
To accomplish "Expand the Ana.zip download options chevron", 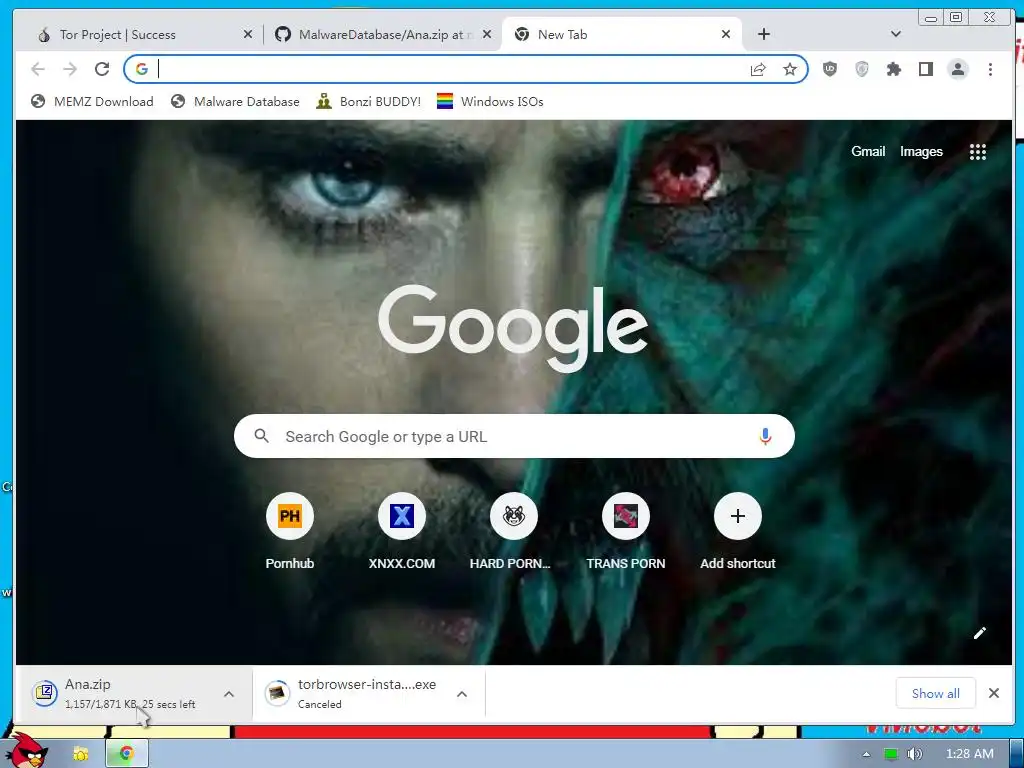I will coord(229,694).
